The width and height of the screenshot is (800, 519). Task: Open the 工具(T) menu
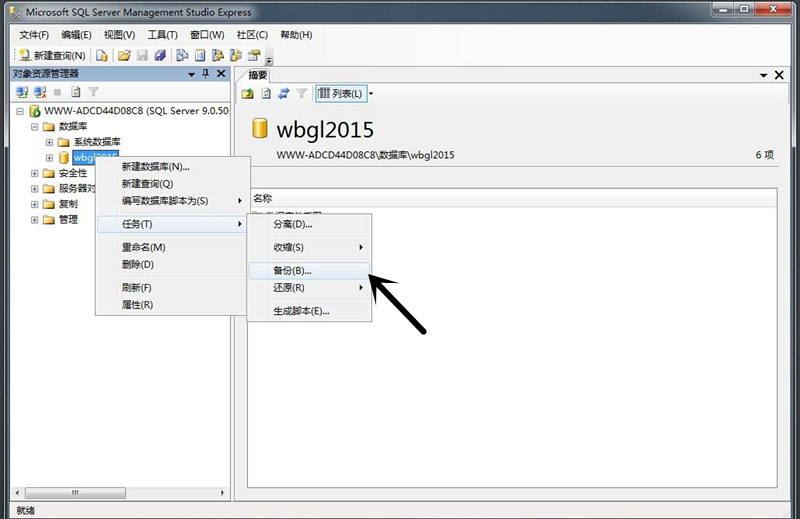162,35
